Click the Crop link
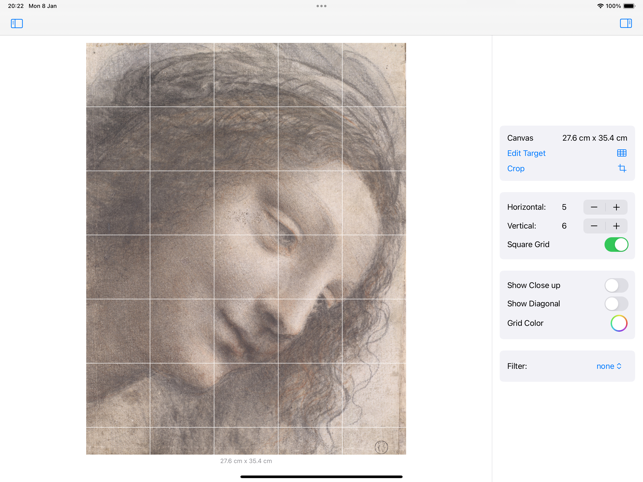The height and width of the screenshot is (482, 643). click(516, 169)
